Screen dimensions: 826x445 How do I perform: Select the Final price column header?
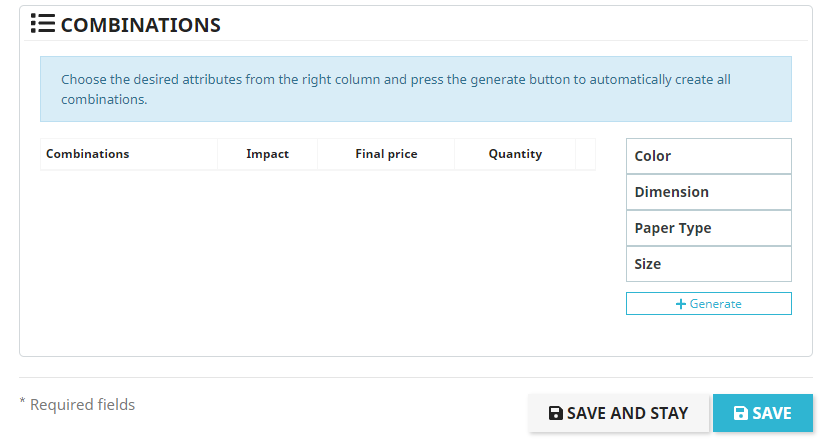[386, 154]
